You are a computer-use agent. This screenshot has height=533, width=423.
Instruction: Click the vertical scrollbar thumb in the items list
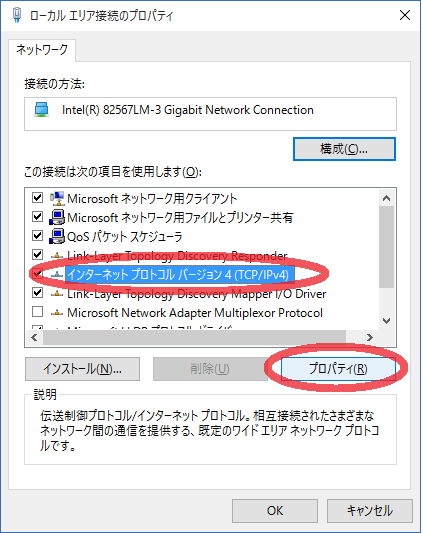[387, 247]
